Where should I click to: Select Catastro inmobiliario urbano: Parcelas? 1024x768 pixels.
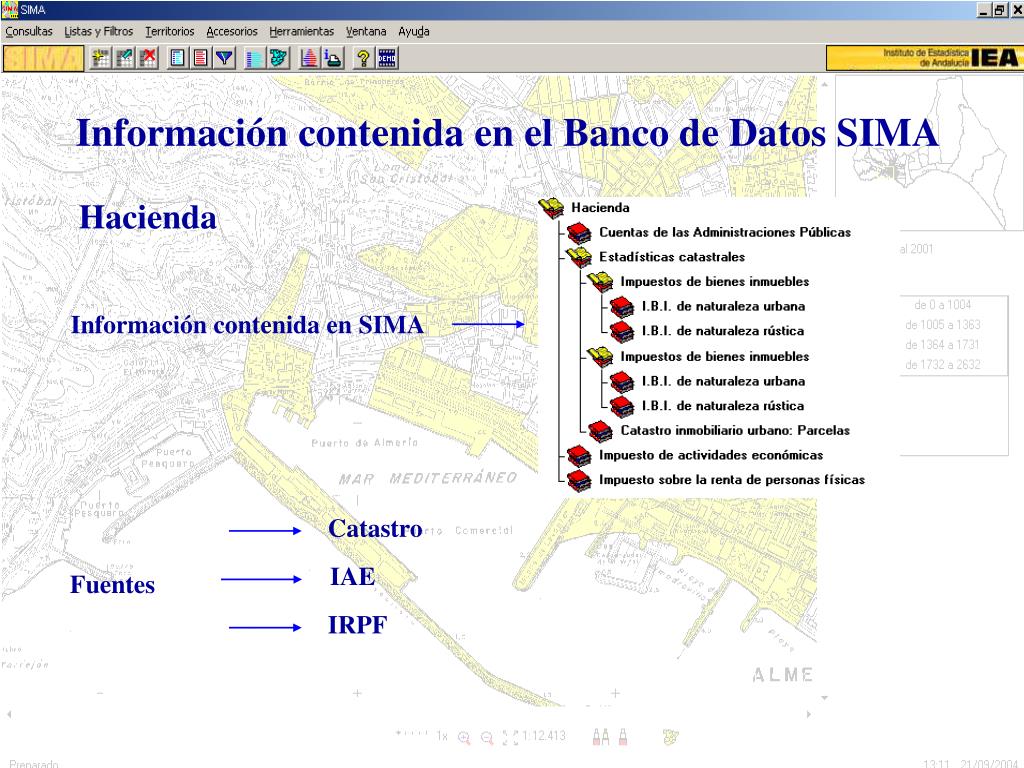735,430
